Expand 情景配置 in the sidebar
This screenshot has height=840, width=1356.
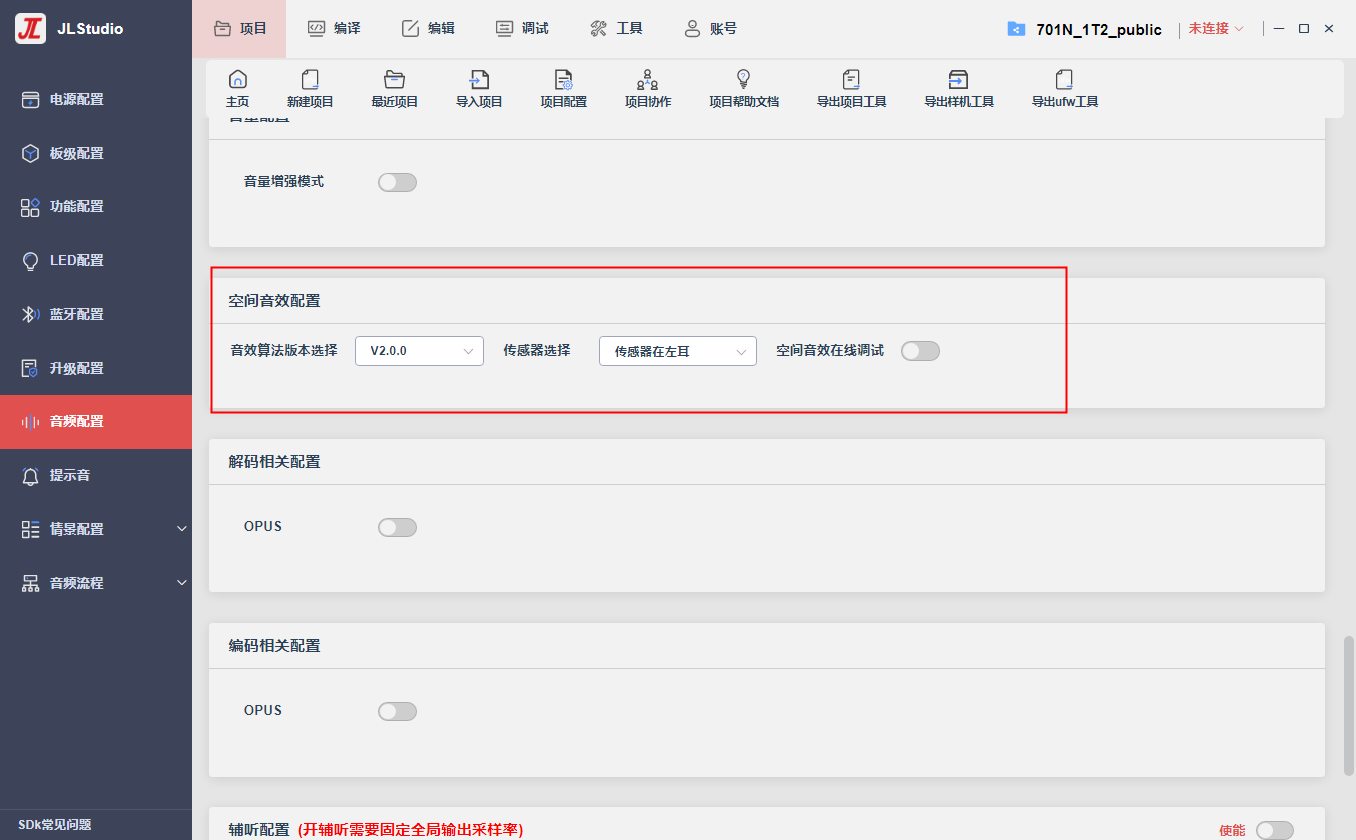(x=96, y=529)
